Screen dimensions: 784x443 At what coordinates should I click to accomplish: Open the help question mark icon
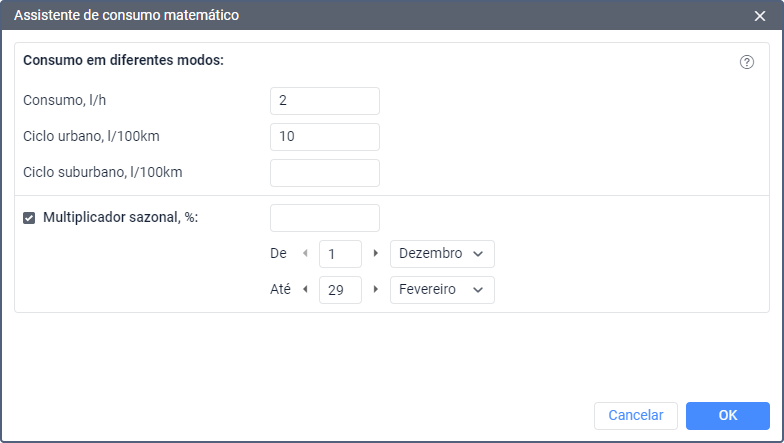point(746,62)
